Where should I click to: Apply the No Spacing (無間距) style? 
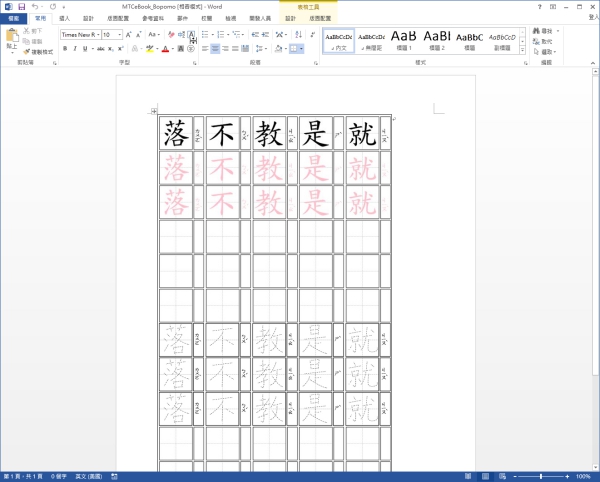pyautogui.click(x=371, y=41)
